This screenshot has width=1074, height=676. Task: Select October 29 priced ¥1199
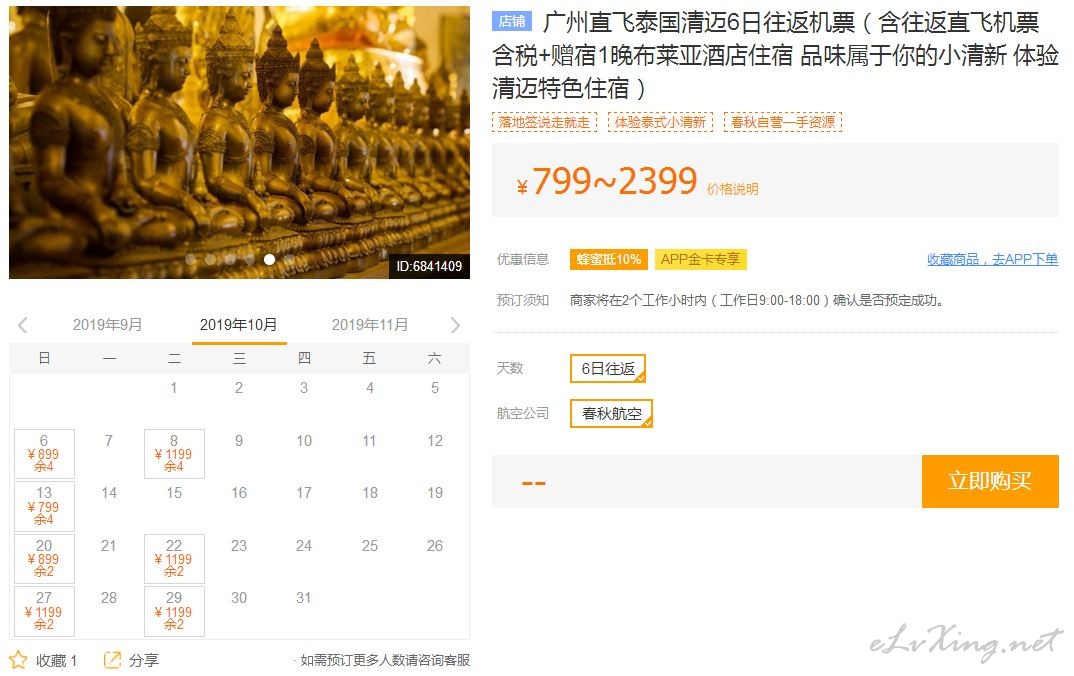pyautogui.click(x=174, y=611)
